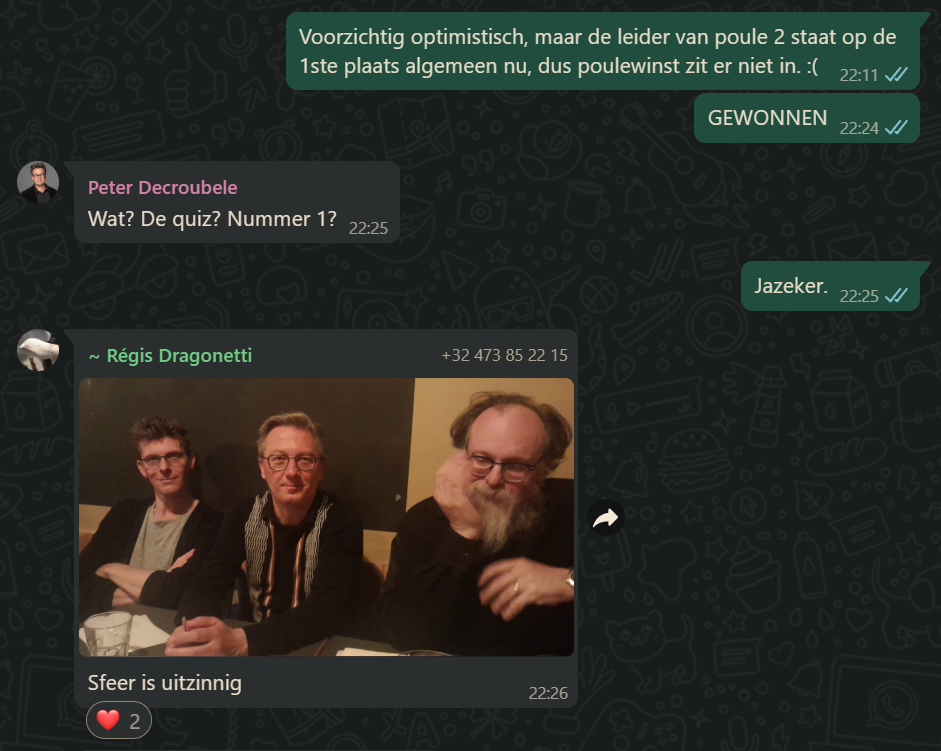This screenshot has height=751, width=941.
Task: Click phone number +32 473 85 22 15
Action: (x=504, y=355)
